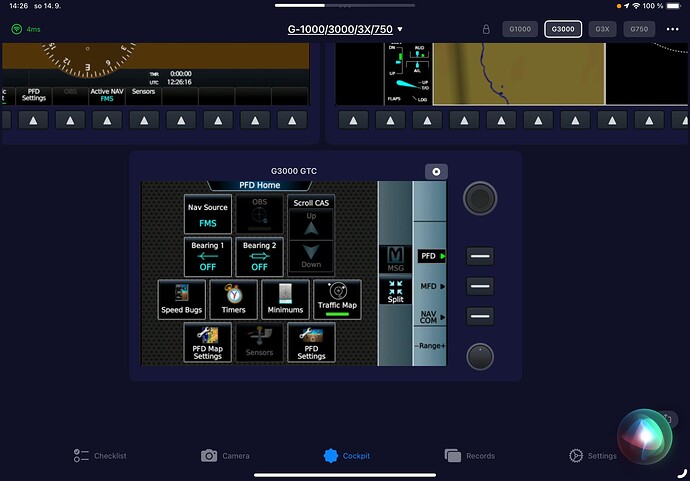Click Active NAV FMS softkey label
Screen dimensions: 690x481
tap(107, 95)
